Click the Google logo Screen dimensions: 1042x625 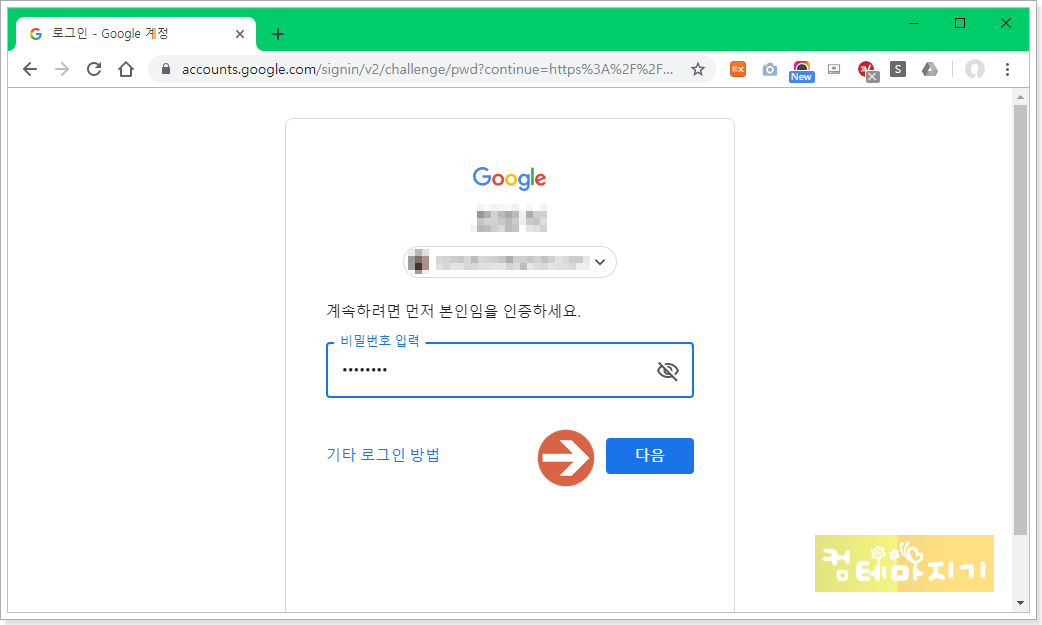510,178
